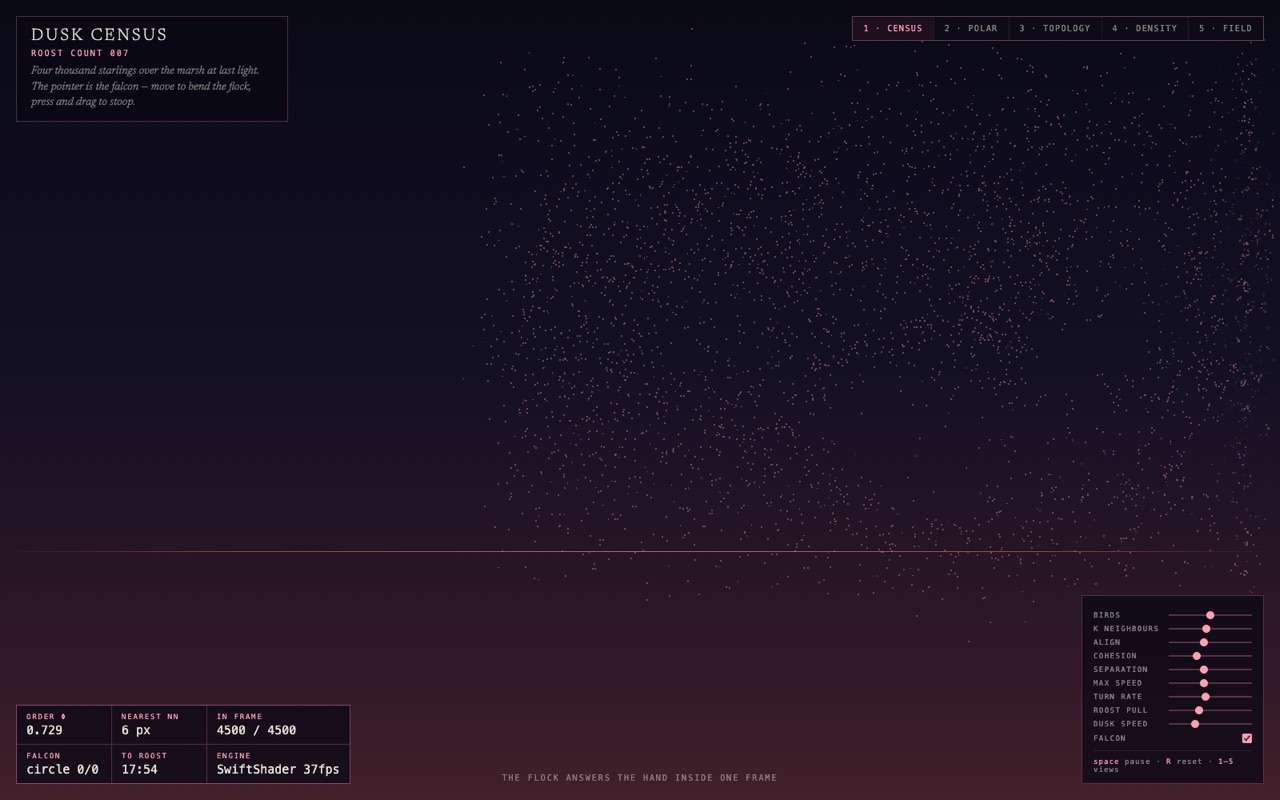Screen dimensions: 1280x800
Task: Switch to the 5 · Field tab
Action: pos(1226,28)
